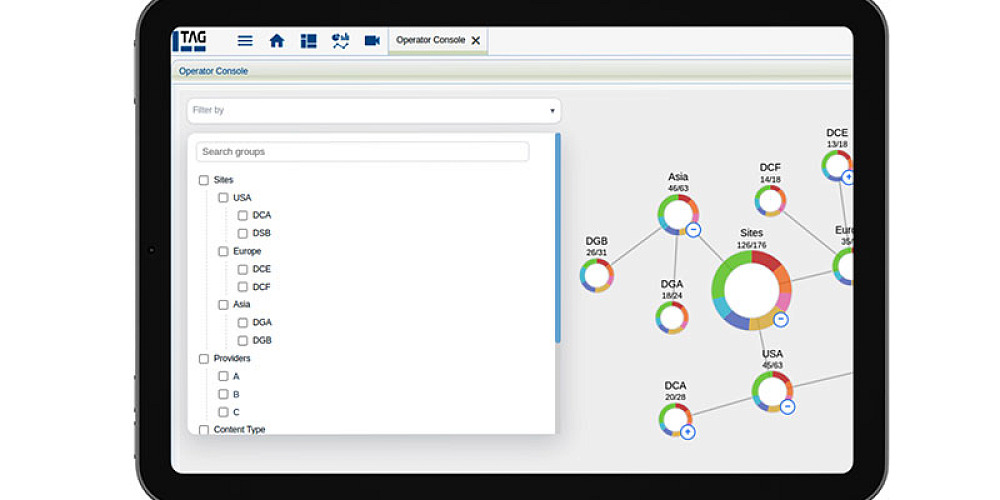
Task: Click the Search groups field
Action: point(362,152)
